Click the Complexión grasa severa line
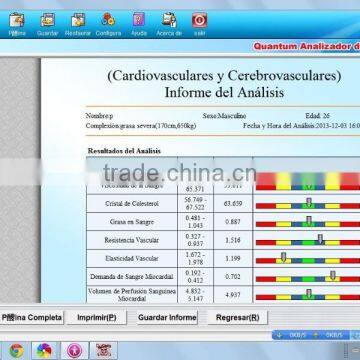Screen dimensions: 360x360 141,126
